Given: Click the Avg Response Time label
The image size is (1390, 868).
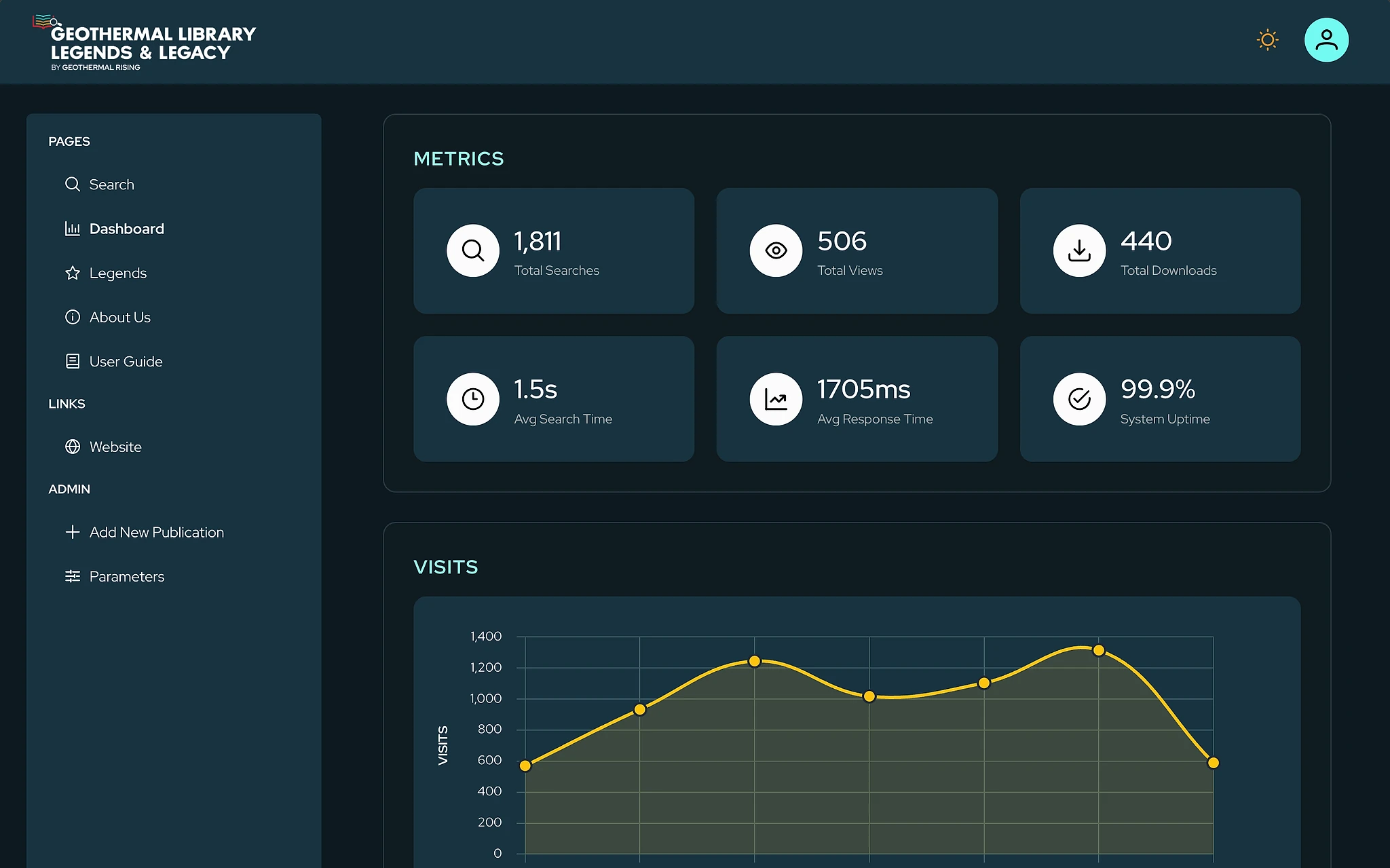Looking at the screenshot, I should point(875,419).
